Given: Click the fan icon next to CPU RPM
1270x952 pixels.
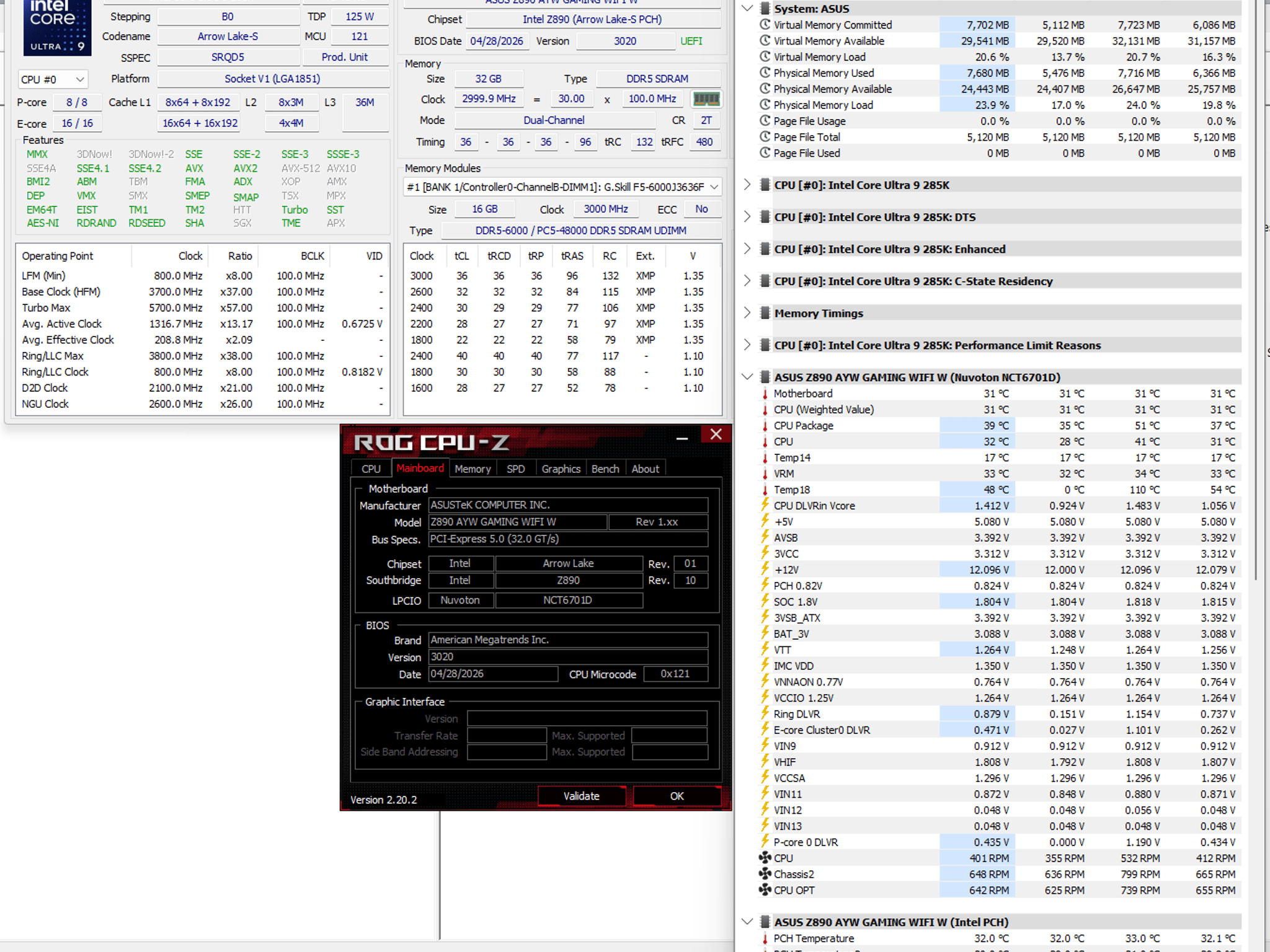Looking at the screenshot, I should pyautogui.click(x=765, y=858).
